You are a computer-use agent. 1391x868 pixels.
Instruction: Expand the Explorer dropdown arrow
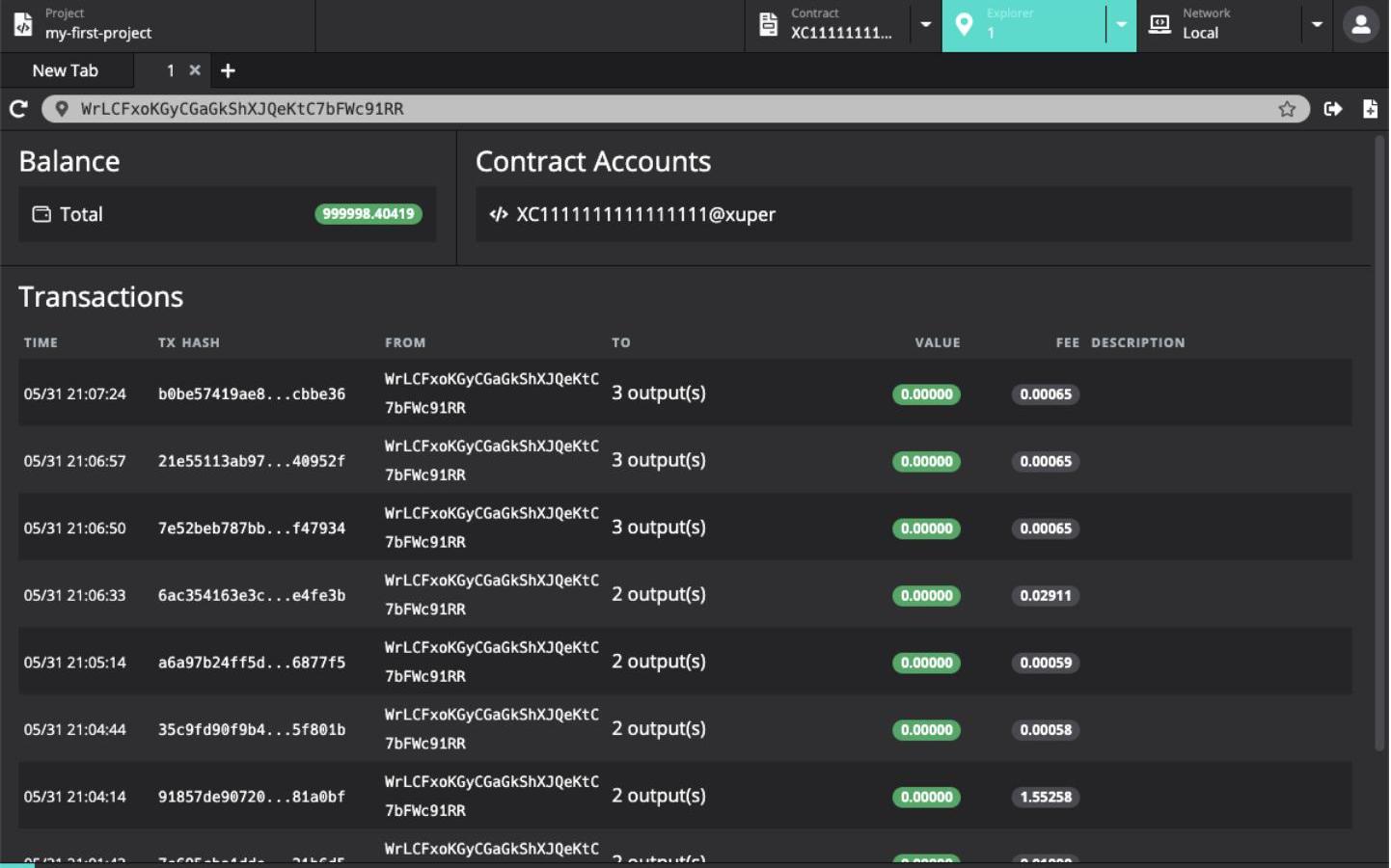[x=1122, y=25]
